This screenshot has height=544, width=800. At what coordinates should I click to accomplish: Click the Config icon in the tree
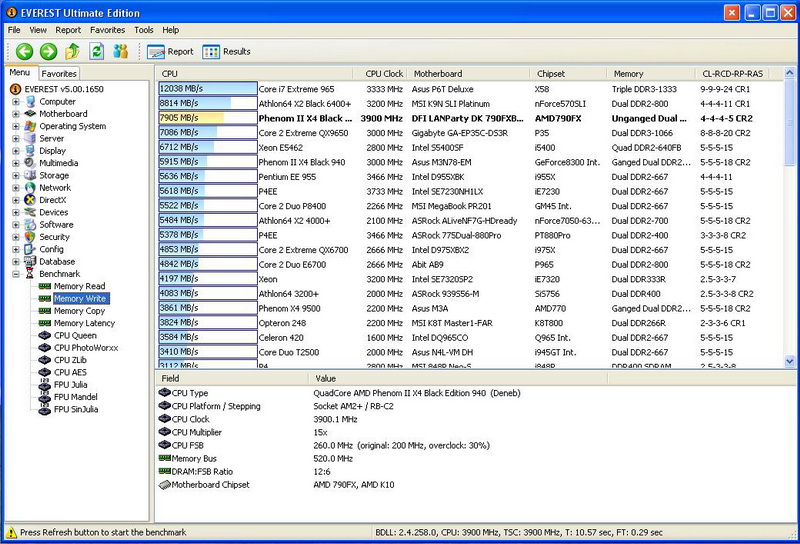(x=31, y=249)
